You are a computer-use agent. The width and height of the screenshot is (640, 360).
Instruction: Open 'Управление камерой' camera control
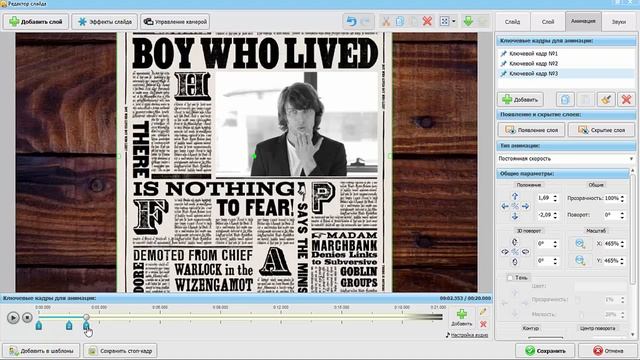coord(175,22)
